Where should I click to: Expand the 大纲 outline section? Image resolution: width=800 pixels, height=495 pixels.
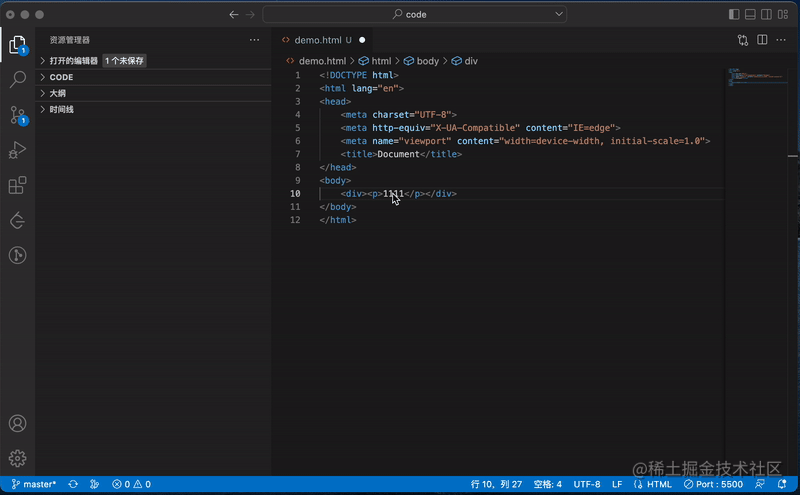pyautogui.click(x=153, y=93)
